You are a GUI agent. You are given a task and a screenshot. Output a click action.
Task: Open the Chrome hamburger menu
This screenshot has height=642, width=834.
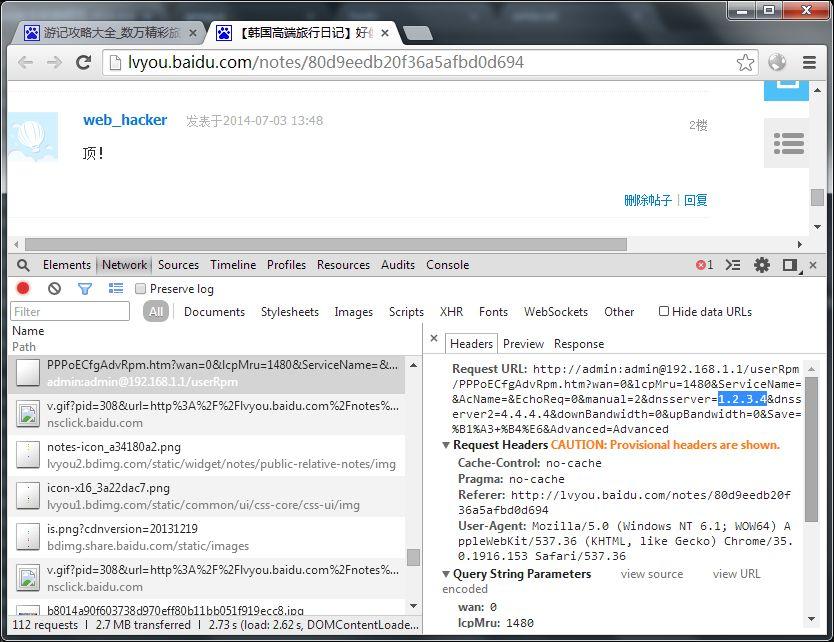click(x=809, y=63)
